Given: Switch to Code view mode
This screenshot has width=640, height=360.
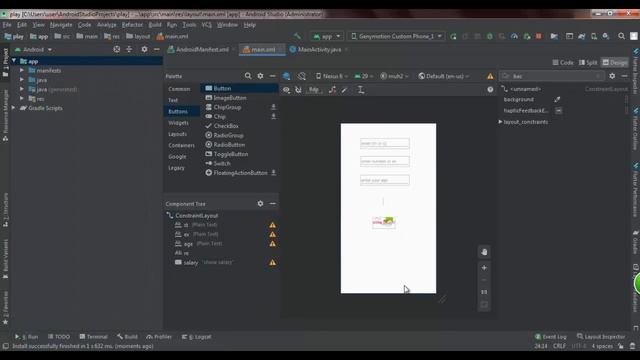Looking at the screenshot, I should coord(563,62).
